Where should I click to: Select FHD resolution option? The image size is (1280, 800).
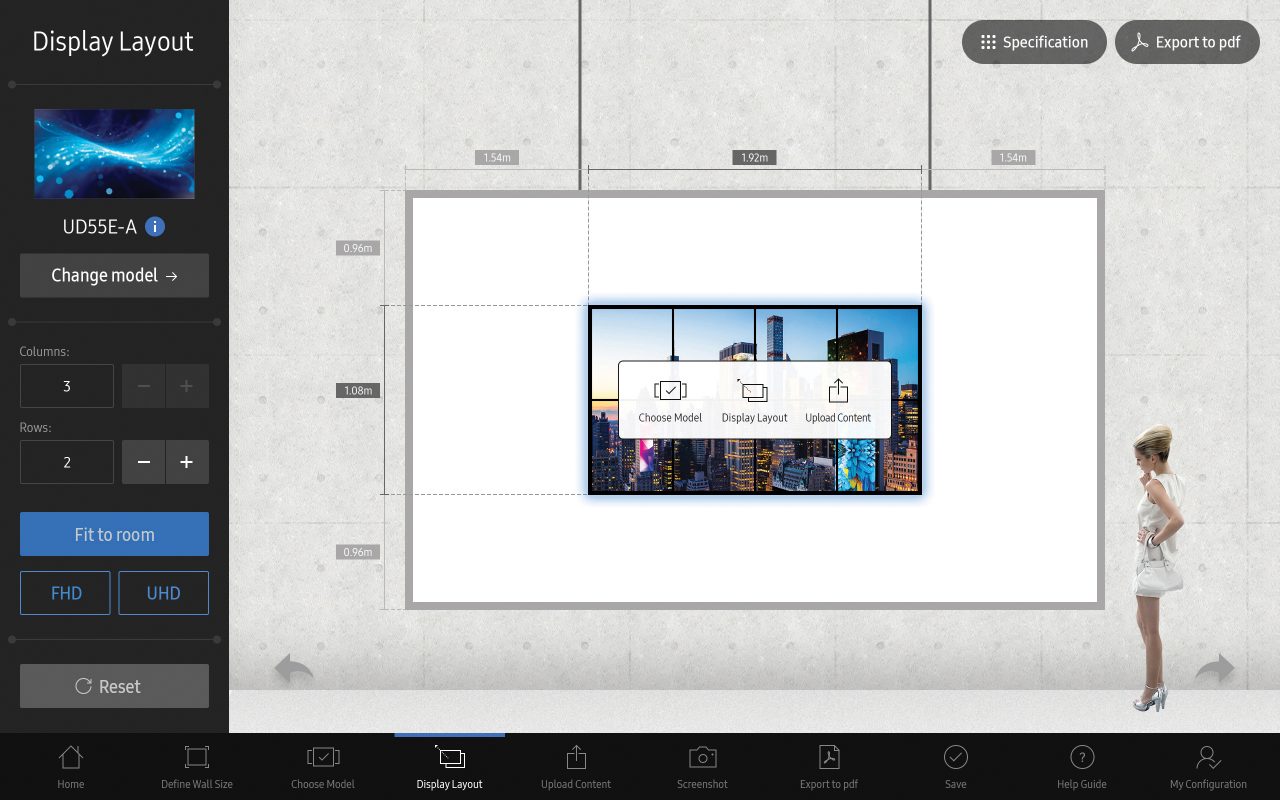point(66,593)
